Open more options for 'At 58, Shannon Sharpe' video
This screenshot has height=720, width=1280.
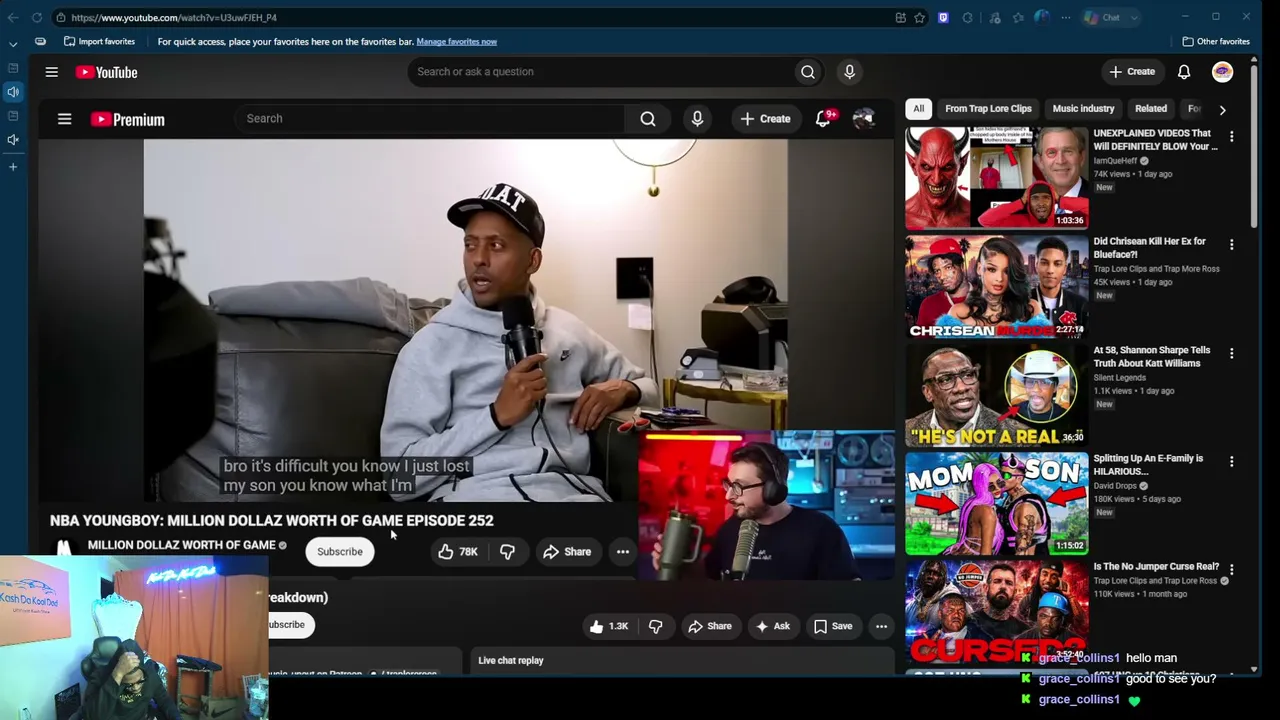1231,353
